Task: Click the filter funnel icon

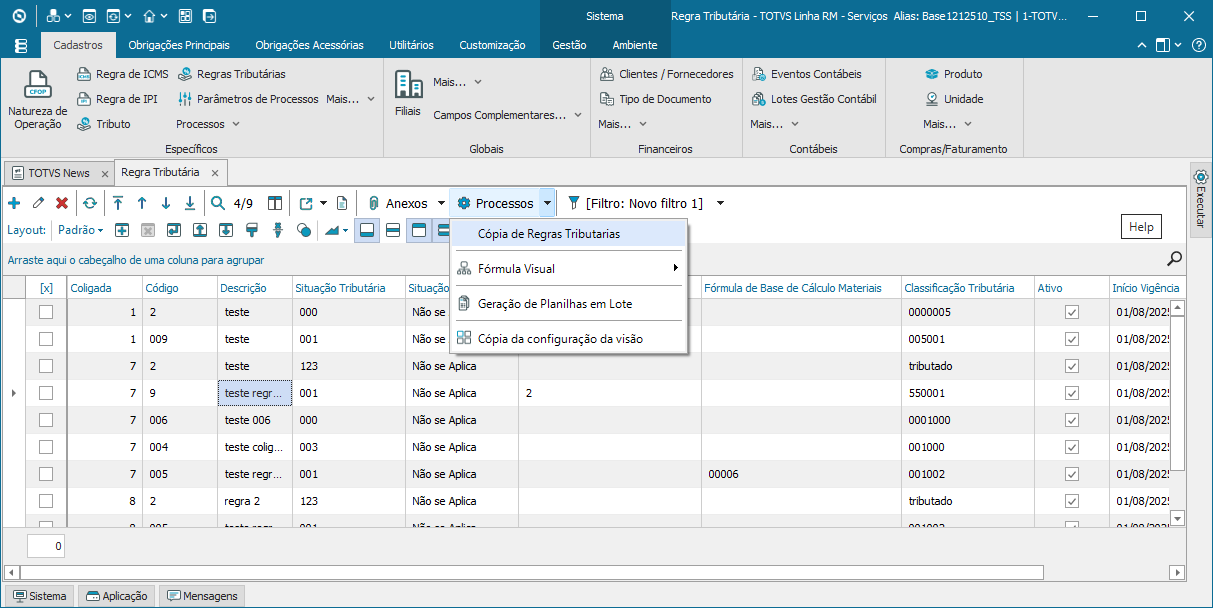Action: coord(574,203)
